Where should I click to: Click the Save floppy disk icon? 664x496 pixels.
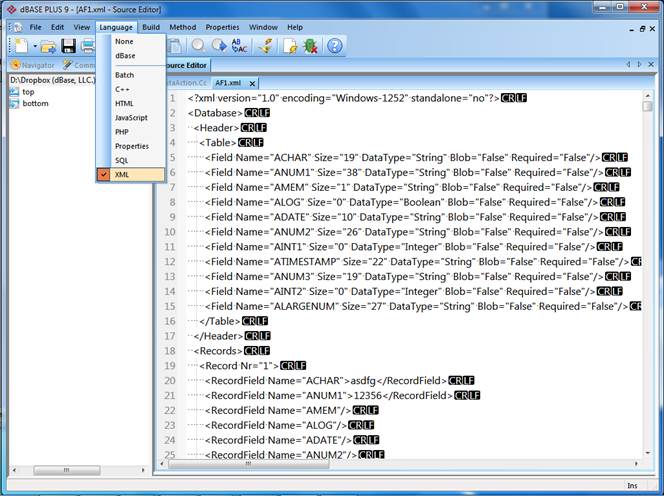[x=68, y=46]
